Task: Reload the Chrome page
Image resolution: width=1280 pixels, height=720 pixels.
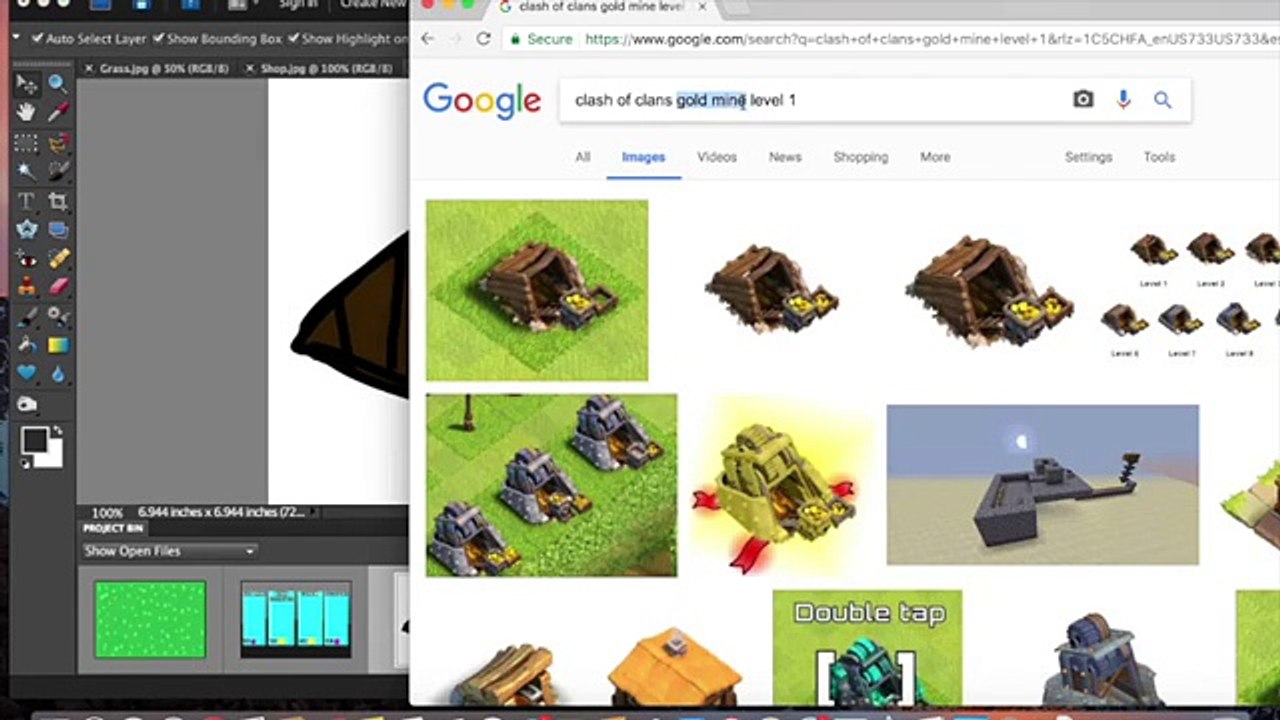Action: click(x=484, y=39)
